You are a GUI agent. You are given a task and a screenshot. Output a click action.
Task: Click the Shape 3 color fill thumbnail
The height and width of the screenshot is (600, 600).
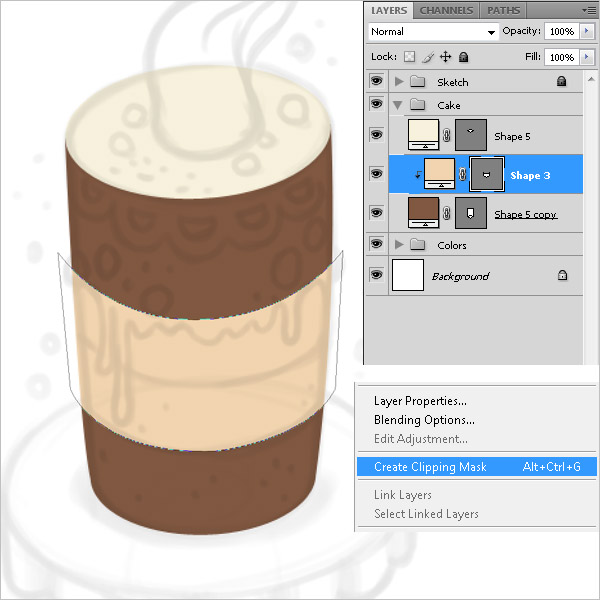[x=439, y=174]
